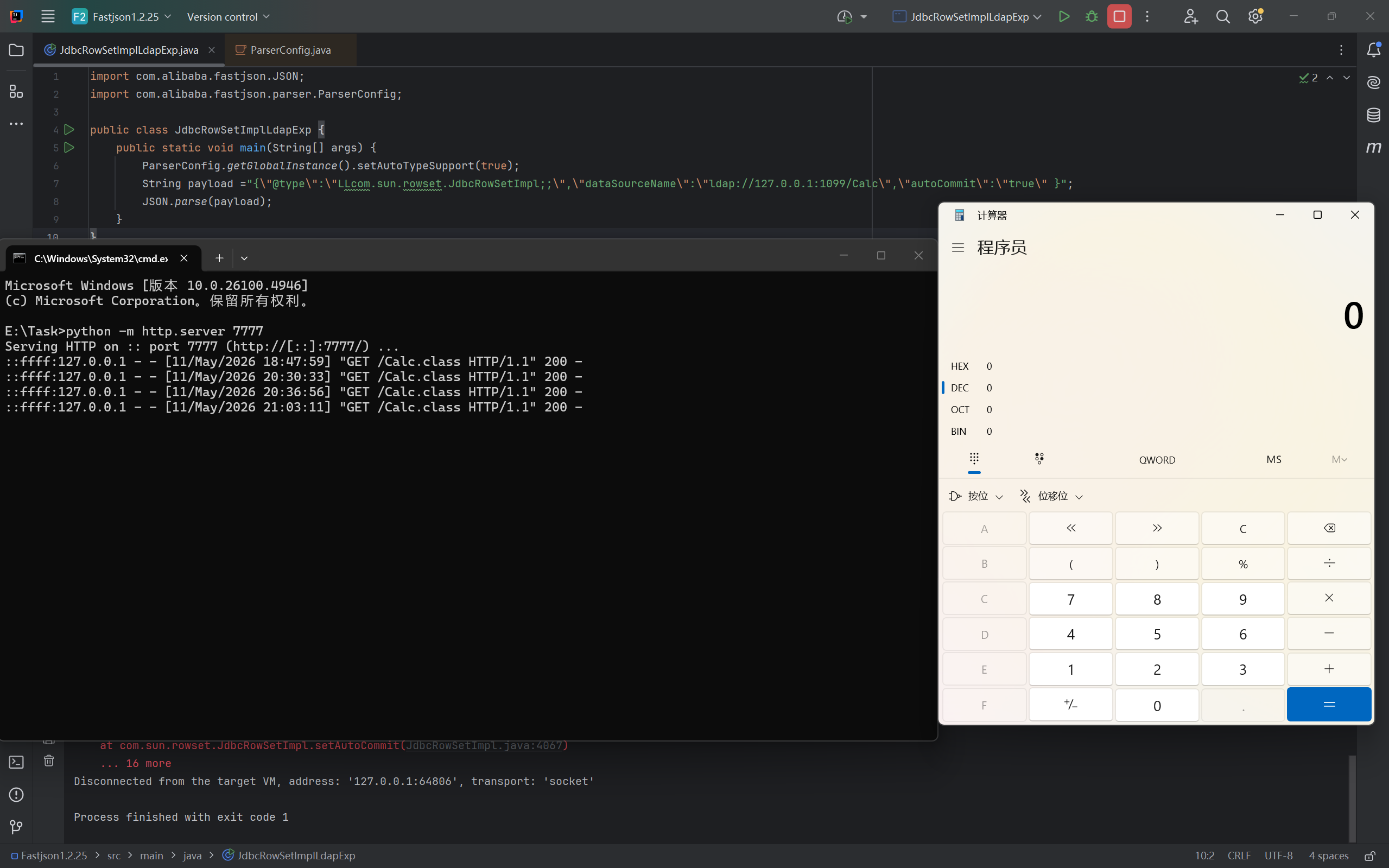Clear console output with trash icon

point(49,761)
